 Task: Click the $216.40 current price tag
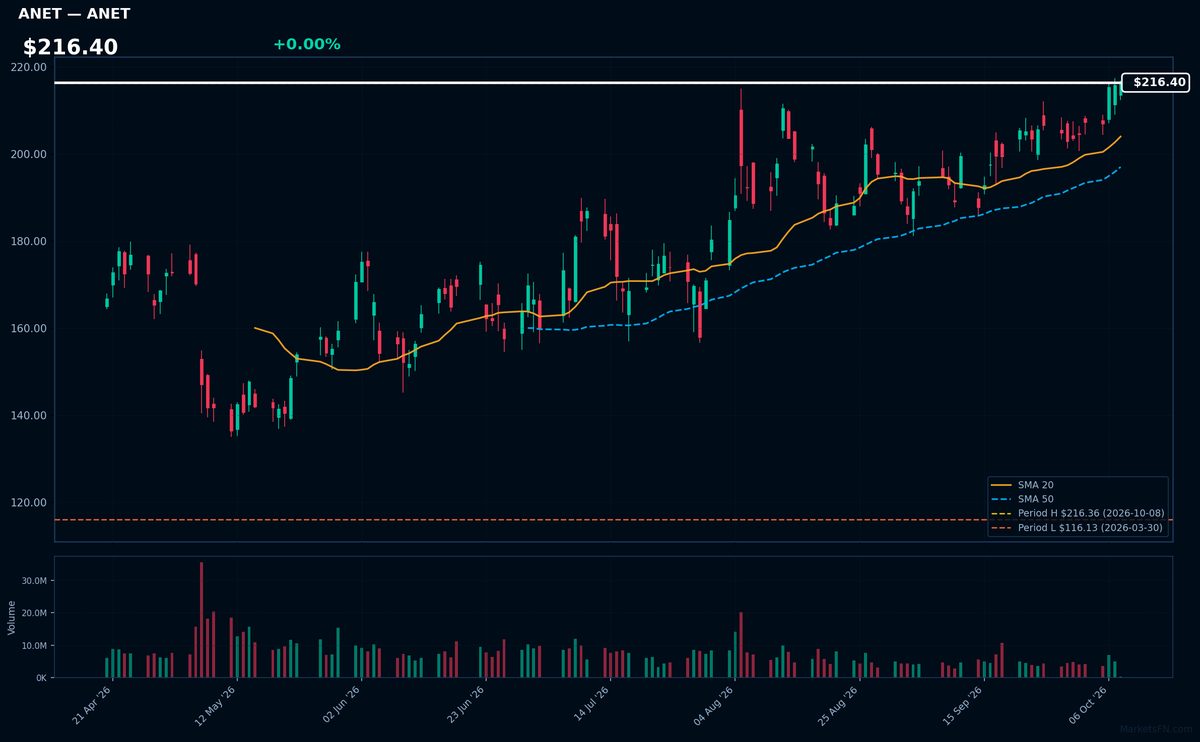click(1156, 82)
